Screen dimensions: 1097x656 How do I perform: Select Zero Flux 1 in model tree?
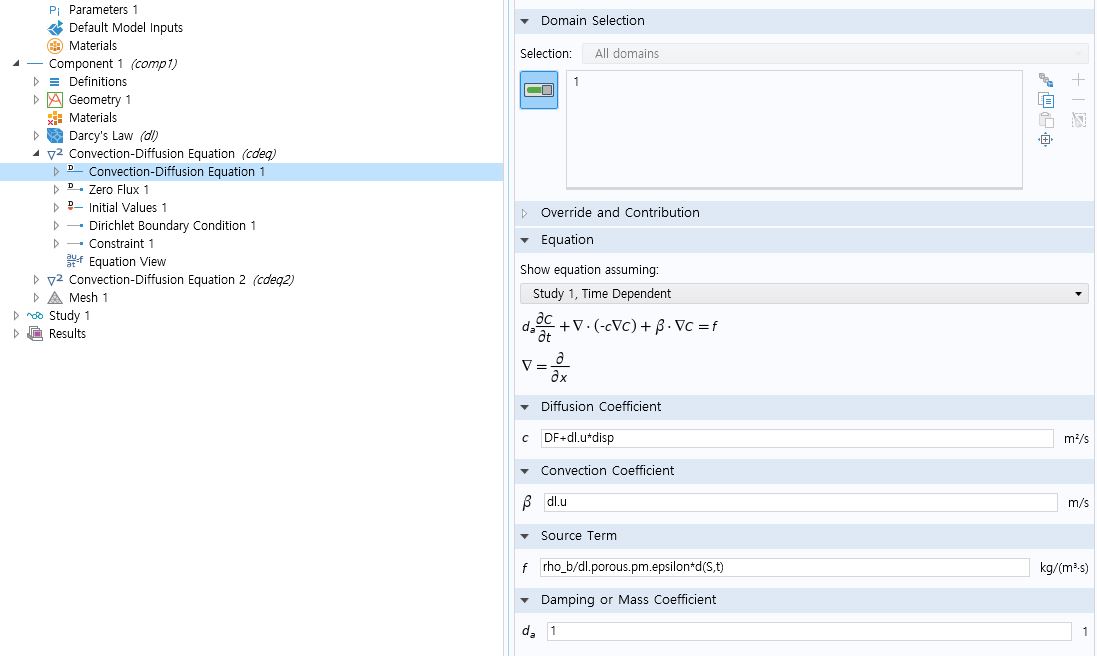click(x=118, y=190)
